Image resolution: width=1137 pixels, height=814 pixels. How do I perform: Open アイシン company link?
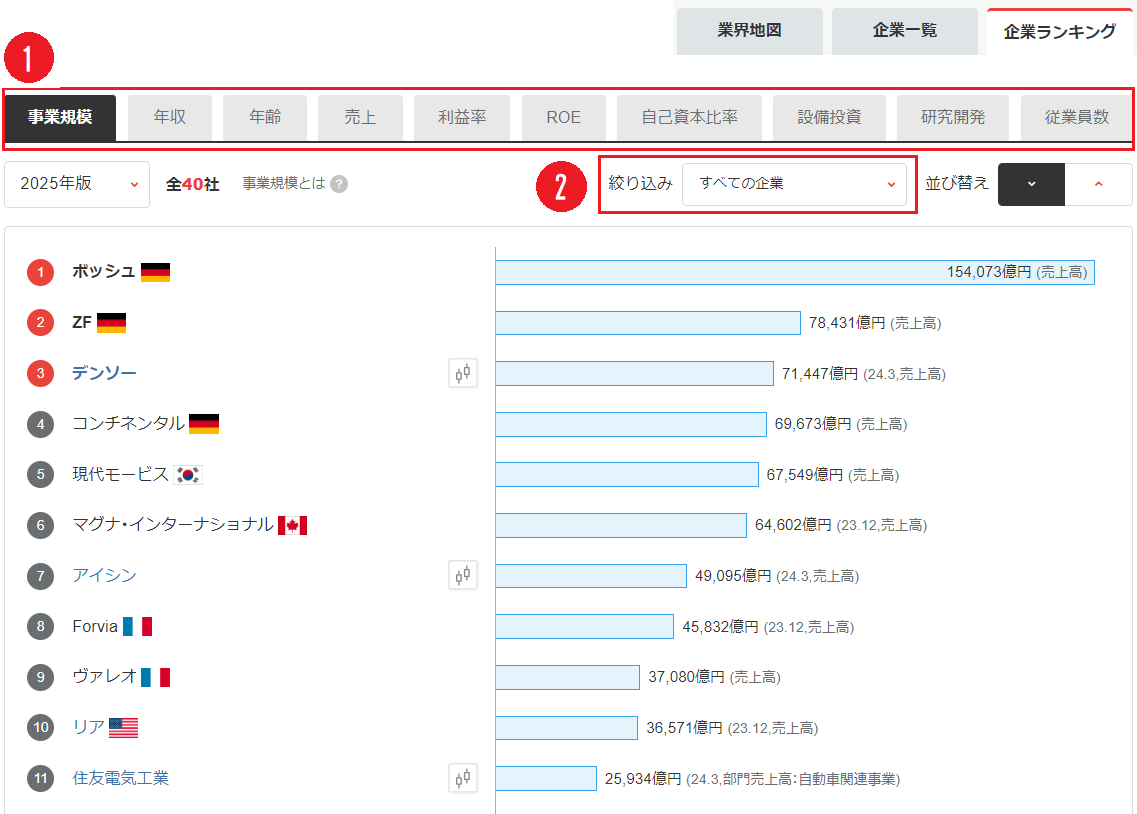click(x=104, y=576)
